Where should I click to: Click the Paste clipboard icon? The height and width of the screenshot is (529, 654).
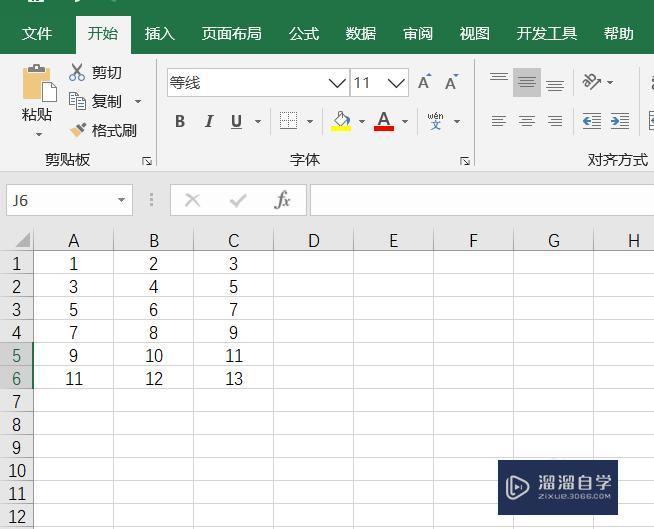tap(39, 83)
